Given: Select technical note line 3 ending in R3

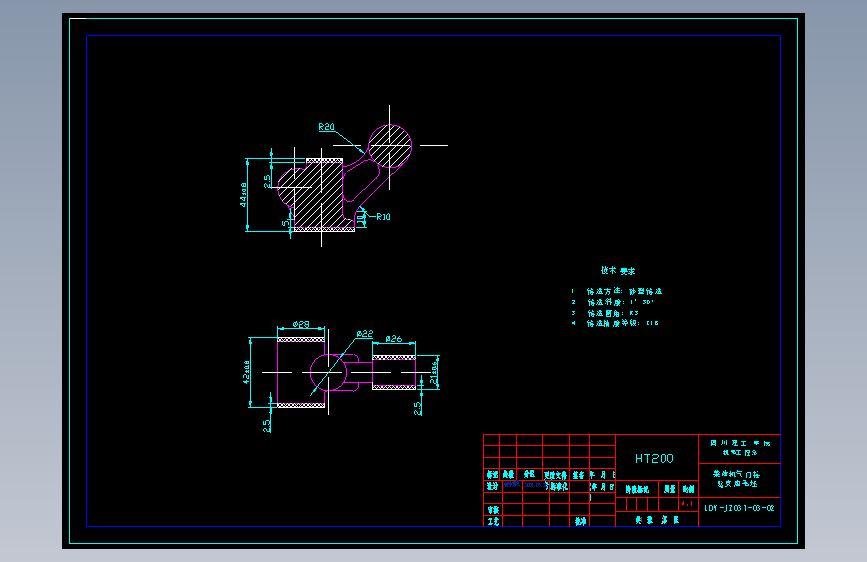Looking at the screenshot, I should point(605,313).
